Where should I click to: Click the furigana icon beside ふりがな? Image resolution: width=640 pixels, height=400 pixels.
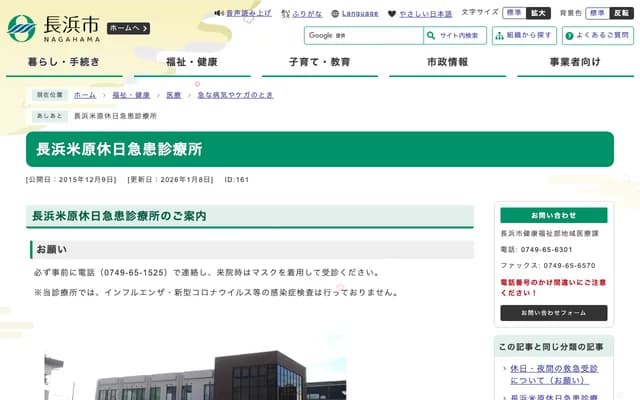285,14
